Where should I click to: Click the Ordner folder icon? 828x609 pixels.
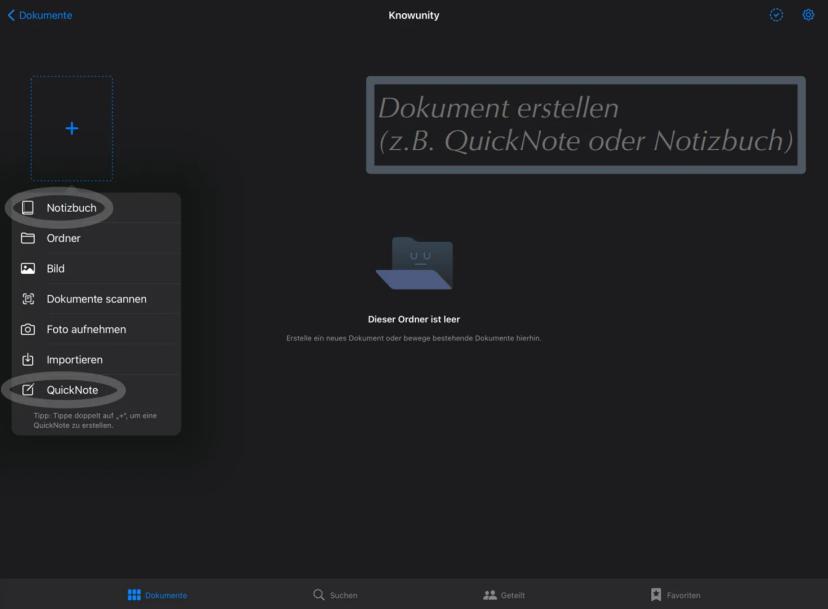[28, 238]
